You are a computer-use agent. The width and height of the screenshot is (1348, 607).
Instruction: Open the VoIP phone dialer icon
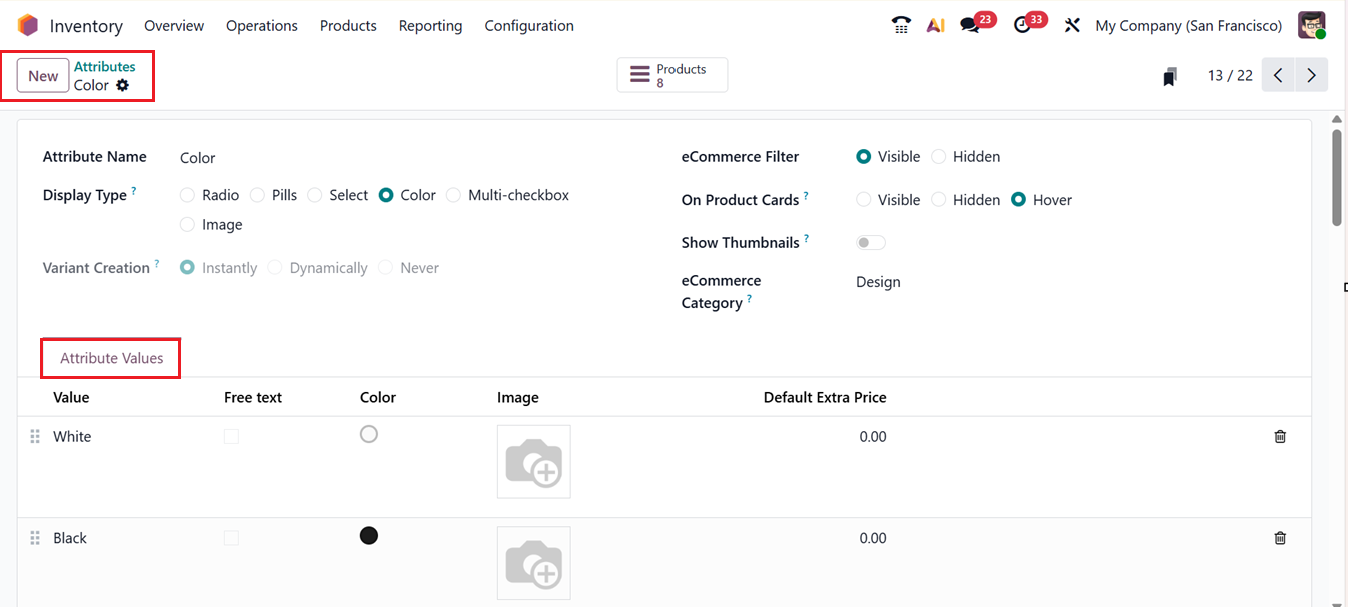(x=900, y=24)
